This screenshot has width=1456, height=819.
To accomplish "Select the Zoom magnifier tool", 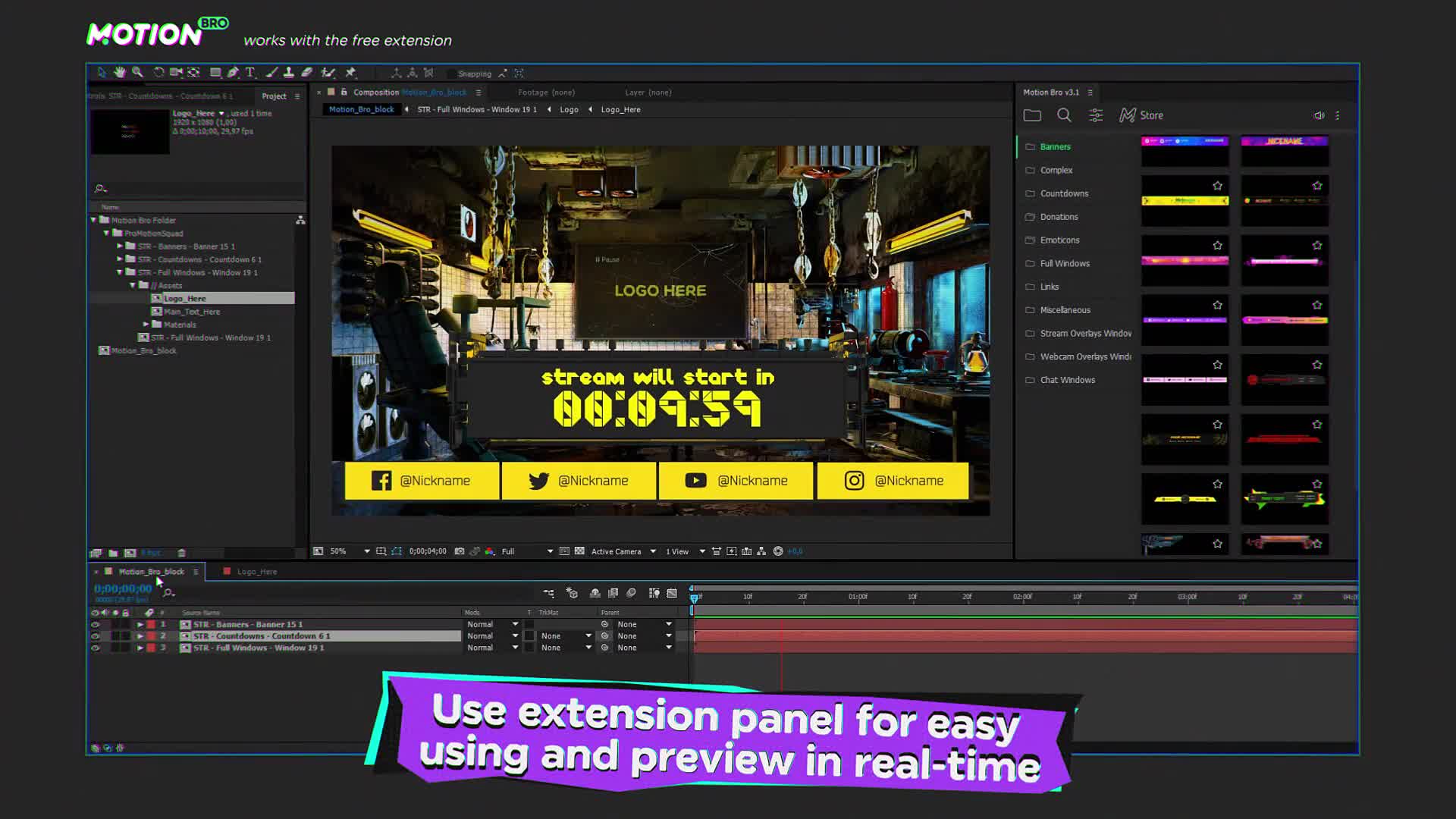I will [x=137, y=73].
